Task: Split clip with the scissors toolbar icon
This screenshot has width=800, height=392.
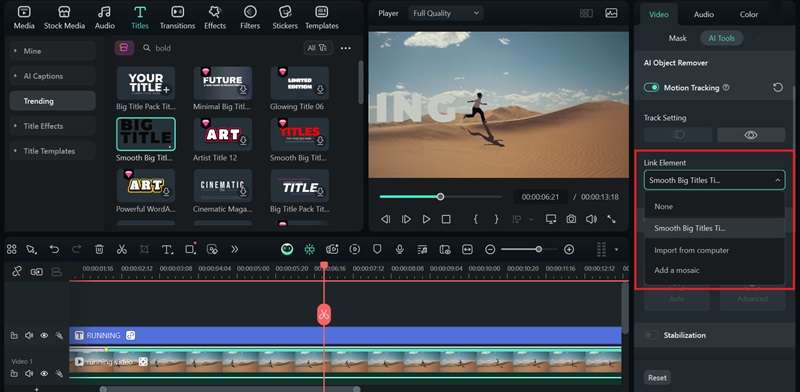Action: click(x=121, y=249)
